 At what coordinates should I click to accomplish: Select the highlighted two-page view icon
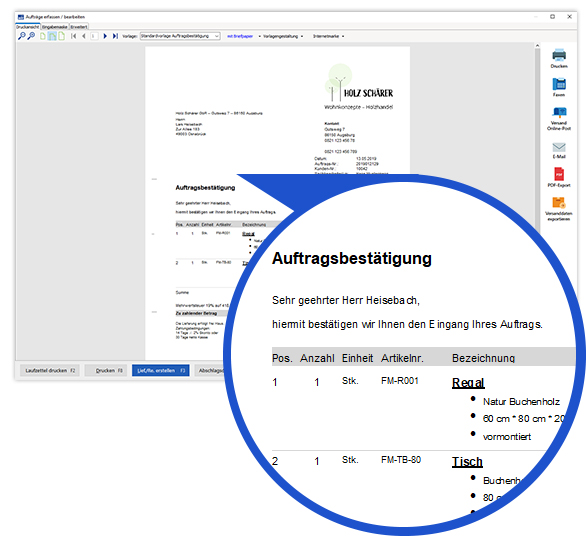pyautogui.click(x=52, y=36)
